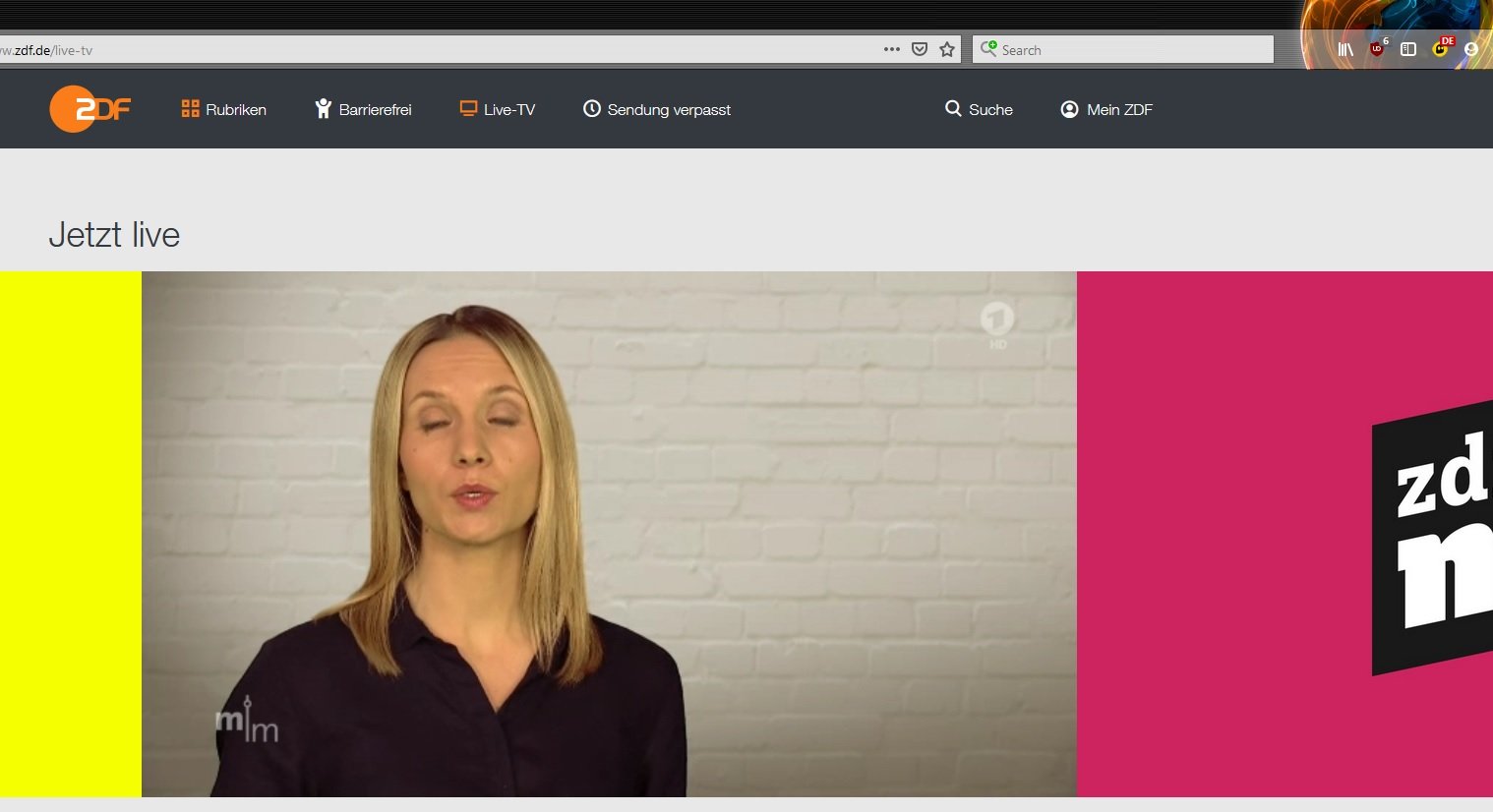Select the pink ZDFneo channel tile
The width and height of the screenshot is (1493, 812).
pos(1284,534)
